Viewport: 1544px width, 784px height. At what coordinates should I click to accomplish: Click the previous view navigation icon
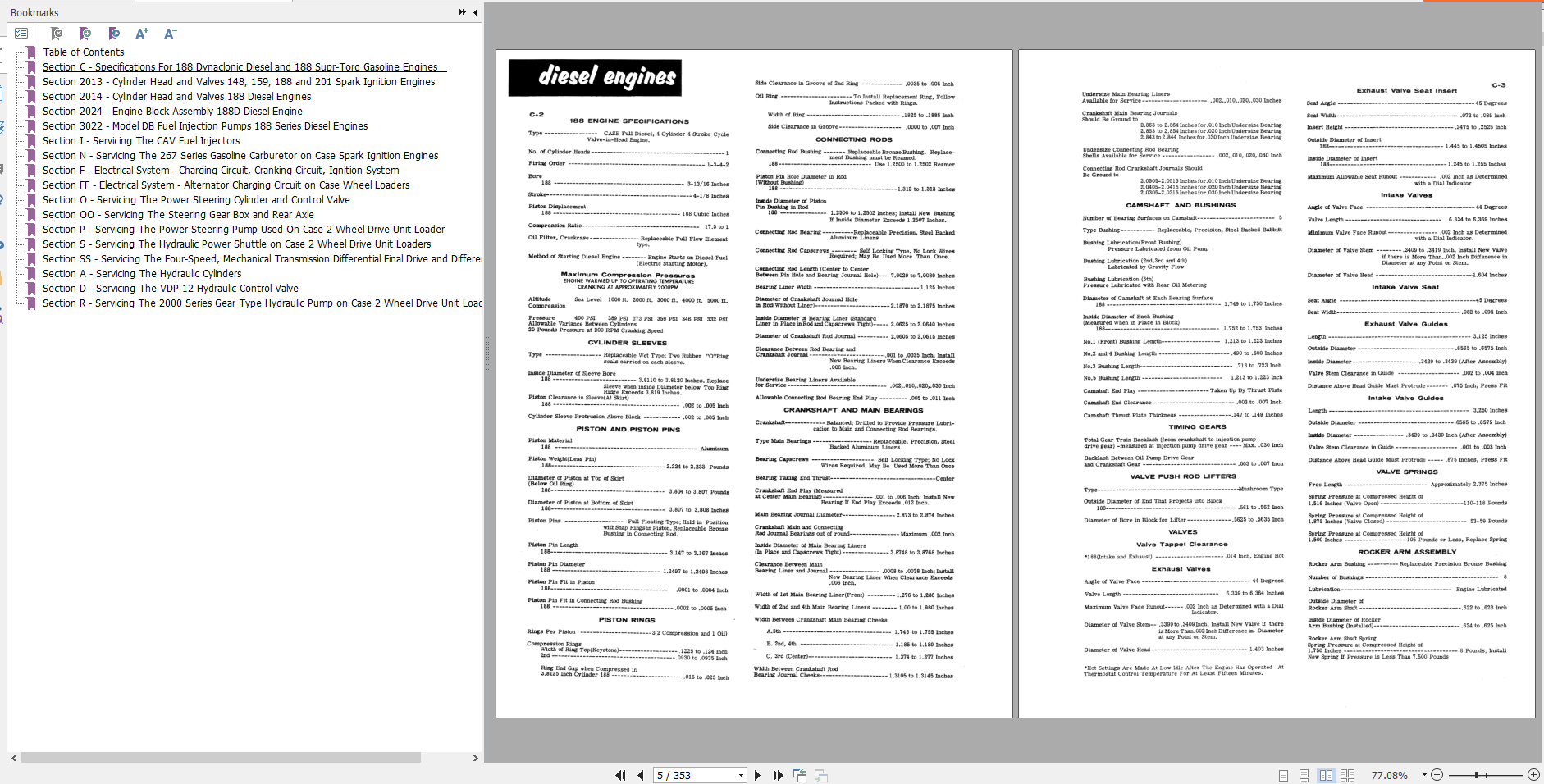coord(800,775)
